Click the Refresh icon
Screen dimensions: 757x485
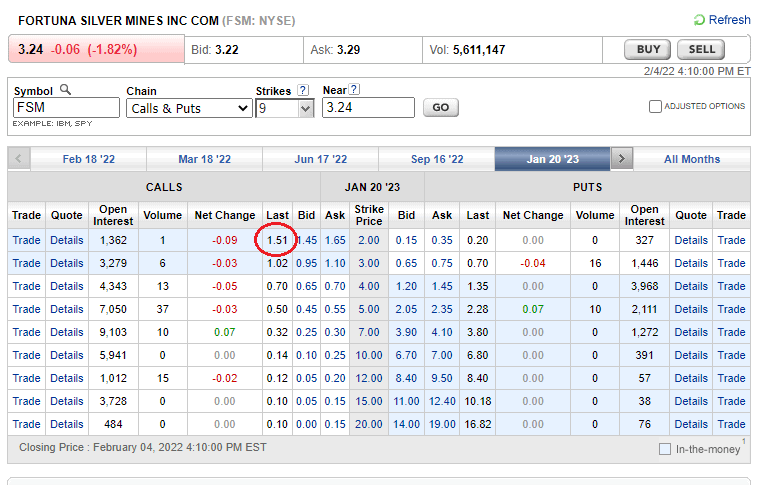pos(699,20)
